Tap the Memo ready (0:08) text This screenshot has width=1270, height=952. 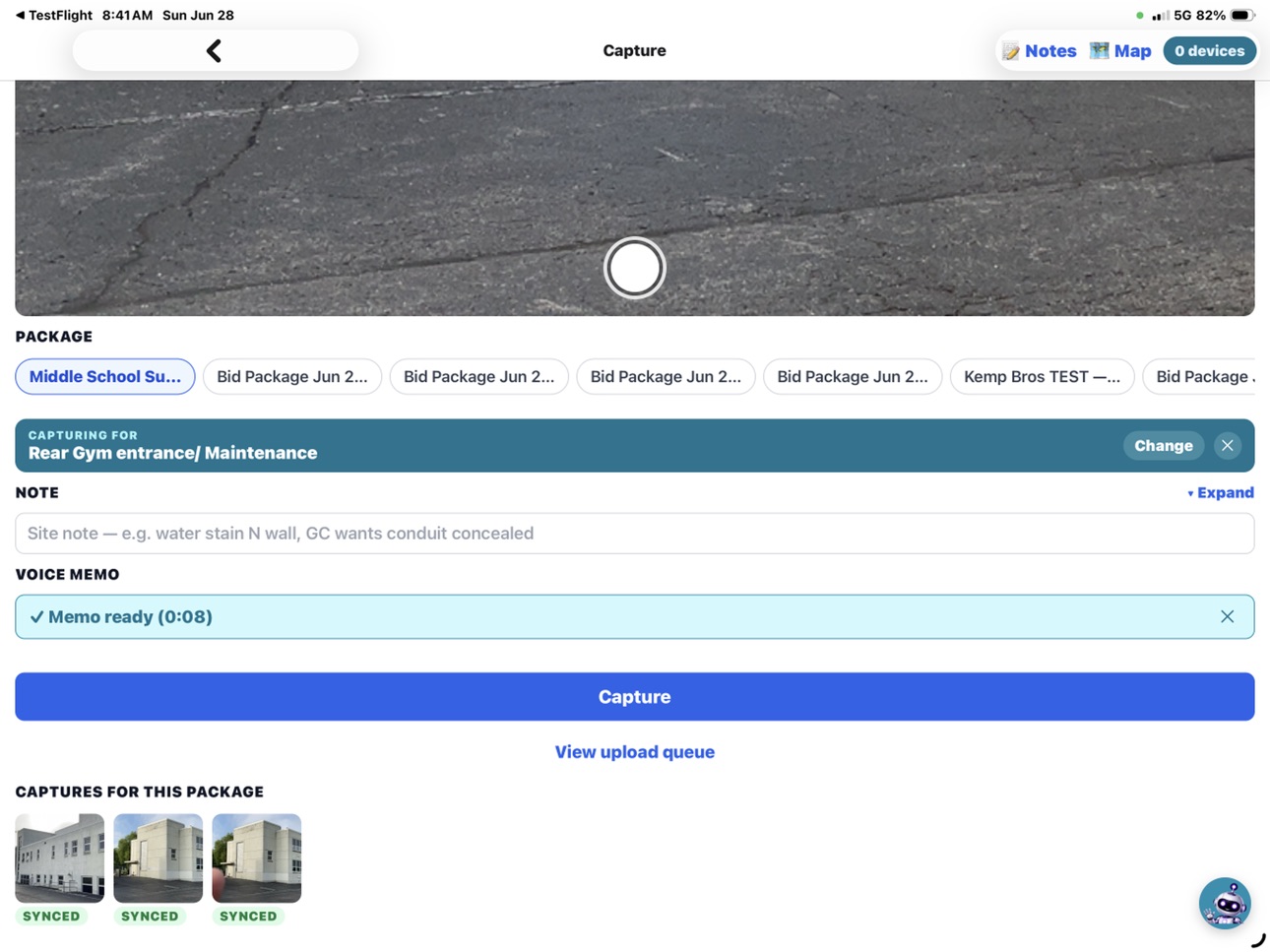(130, 616)
